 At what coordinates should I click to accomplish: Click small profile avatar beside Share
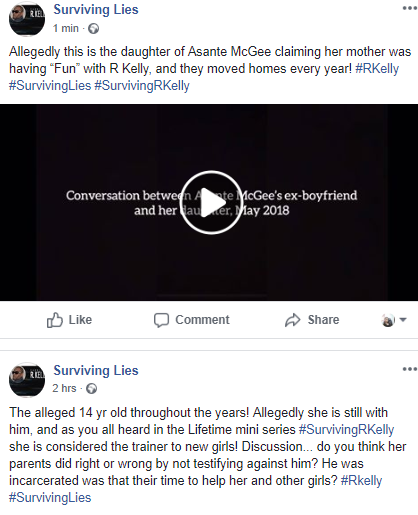388,320
